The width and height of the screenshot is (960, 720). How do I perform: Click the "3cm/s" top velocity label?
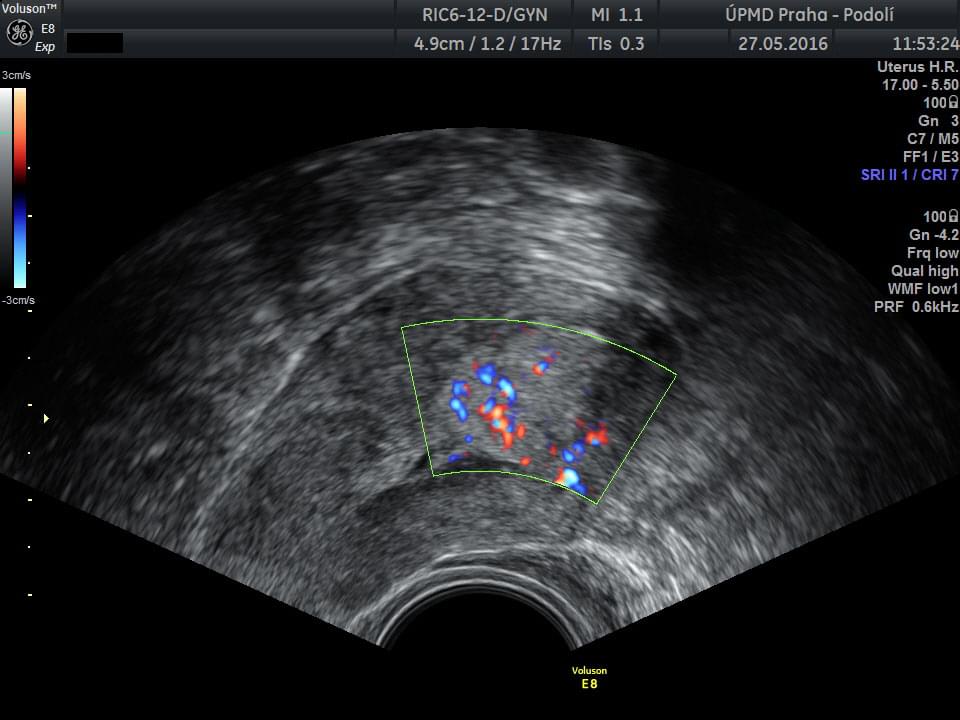(x=16, y=75)
